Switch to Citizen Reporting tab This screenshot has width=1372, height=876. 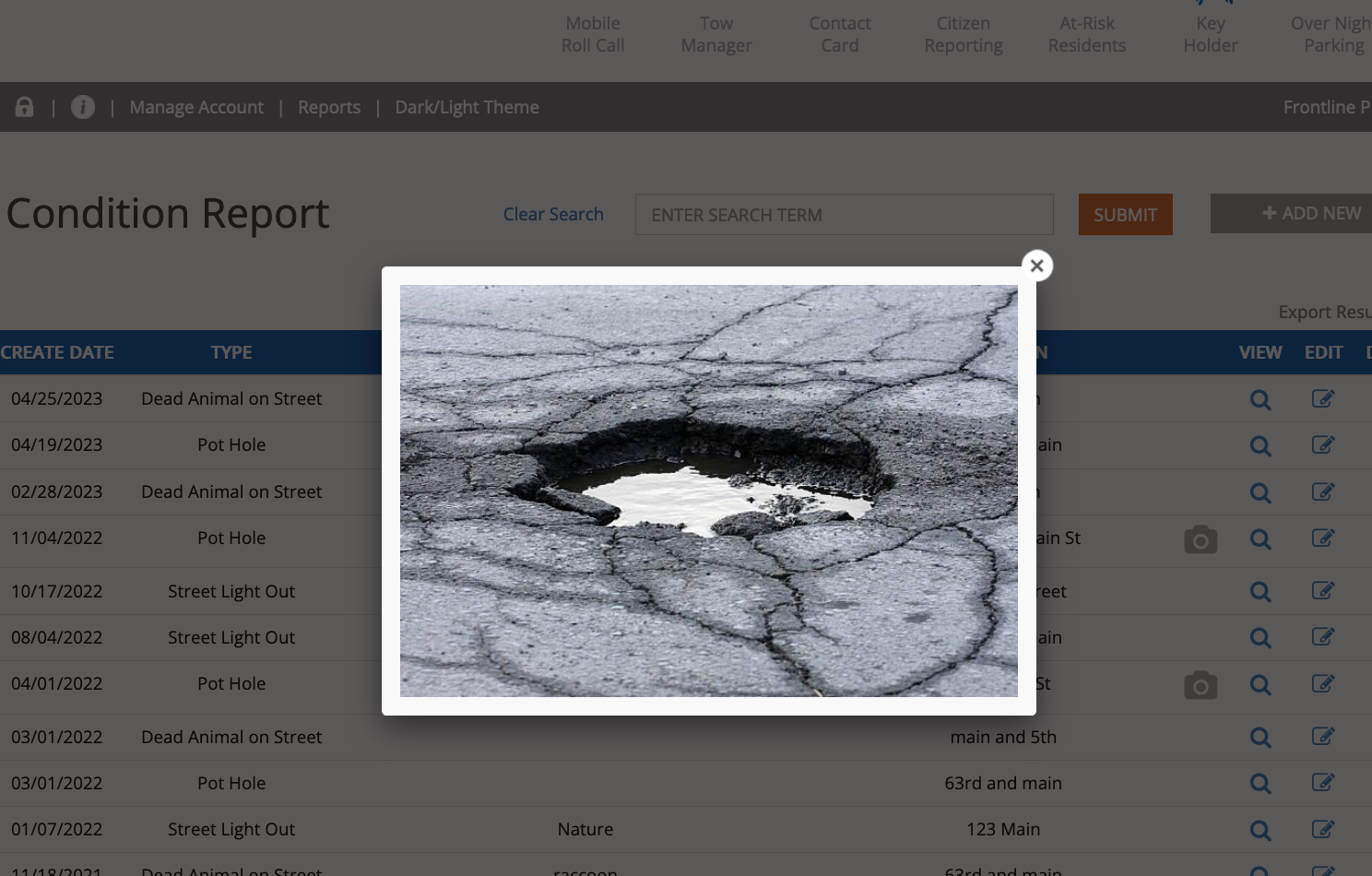(x=964, y=34)
